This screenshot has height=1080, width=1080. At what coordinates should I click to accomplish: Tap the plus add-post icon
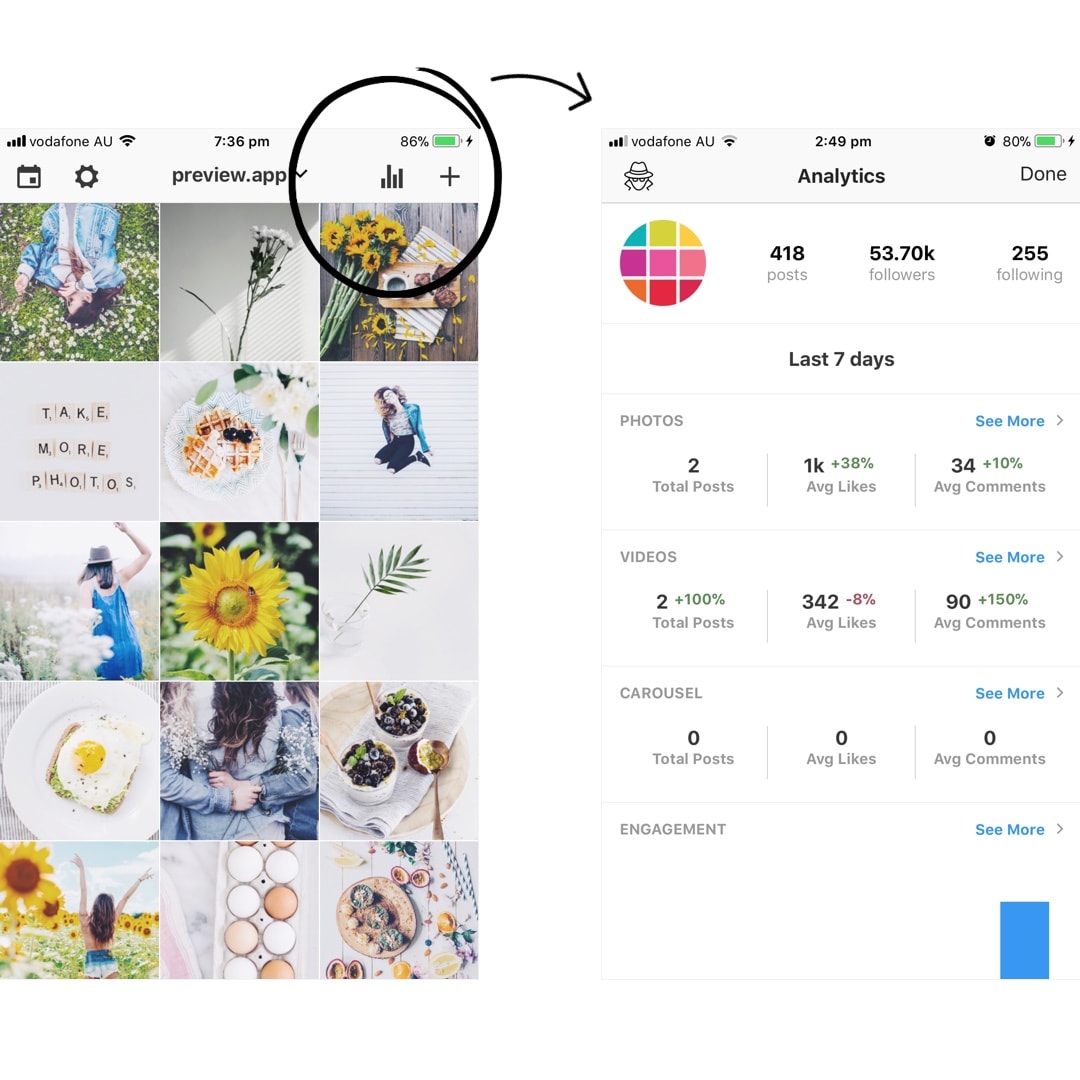(x=450, y=176)
